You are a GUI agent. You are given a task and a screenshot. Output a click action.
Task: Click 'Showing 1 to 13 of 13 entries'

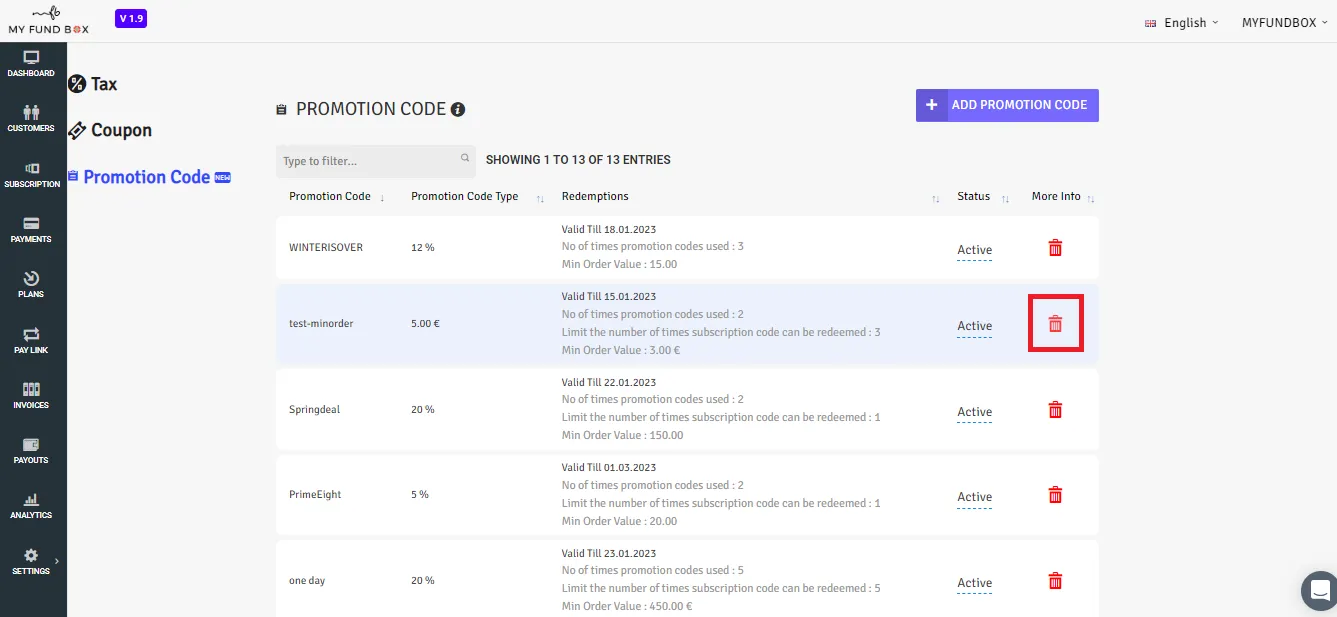(x=578, y=160)
